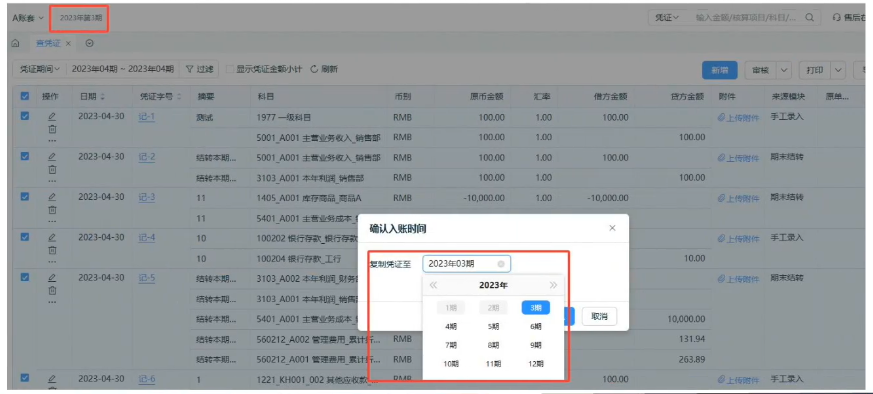The height and width of the screenshot is (394, 873).
Task: Go to next year in period picker
Action: tap(553, 285)
